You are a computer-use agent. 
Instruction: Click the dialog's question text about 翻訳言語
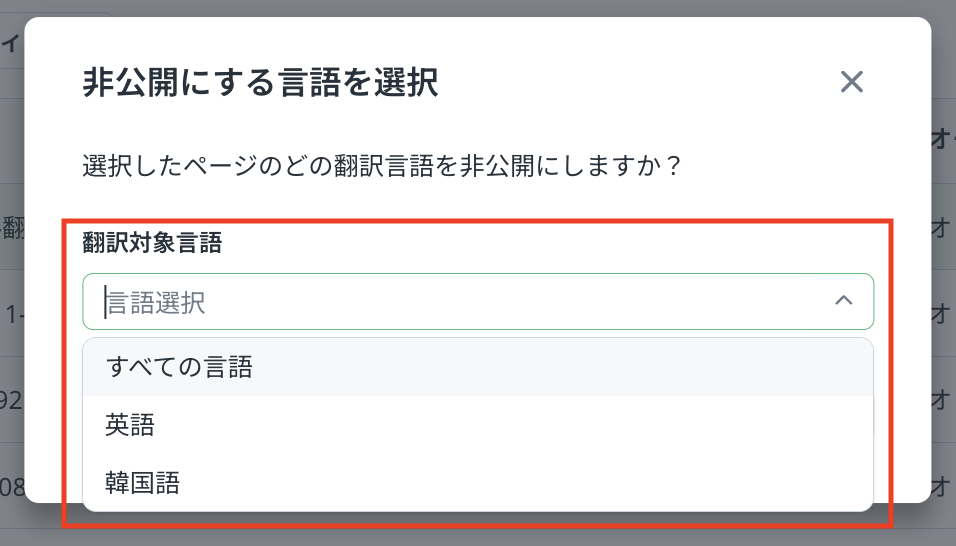click(381, 165)
